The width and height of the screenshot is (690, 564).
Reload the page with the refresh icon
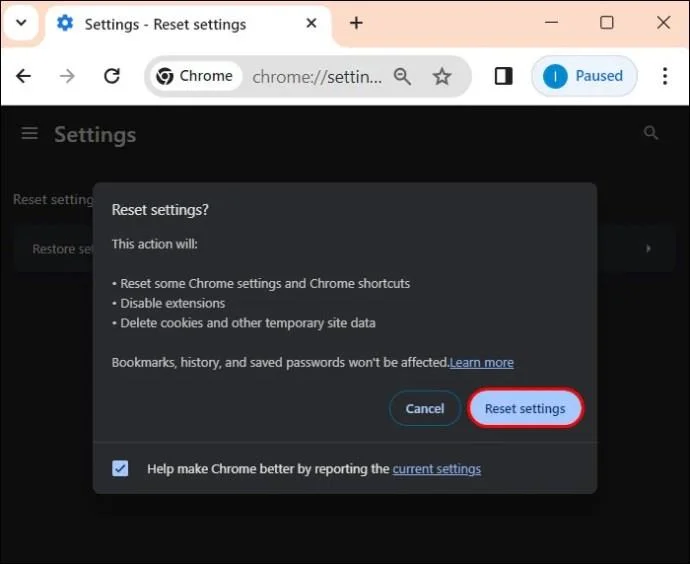click(x=112, y=76)
